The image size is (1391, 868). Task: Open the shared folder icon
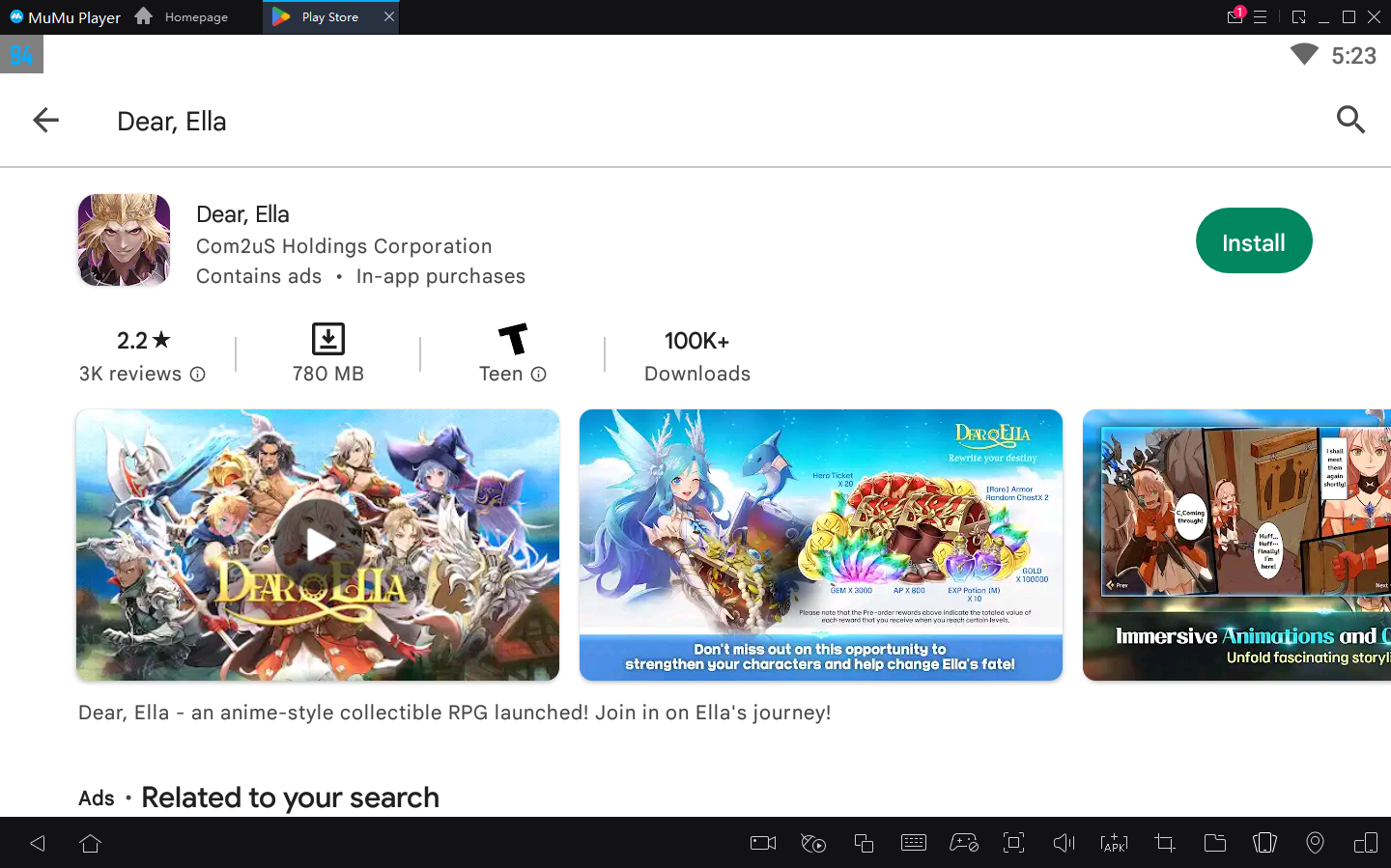point(1215,843)
